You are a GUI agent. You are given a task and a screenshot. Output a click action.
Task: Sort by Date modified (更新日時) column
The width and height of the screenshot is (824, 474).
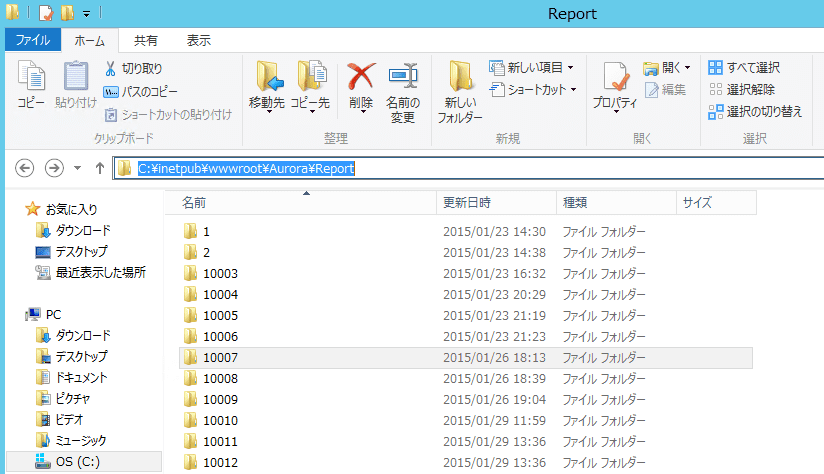click(496, 203)
